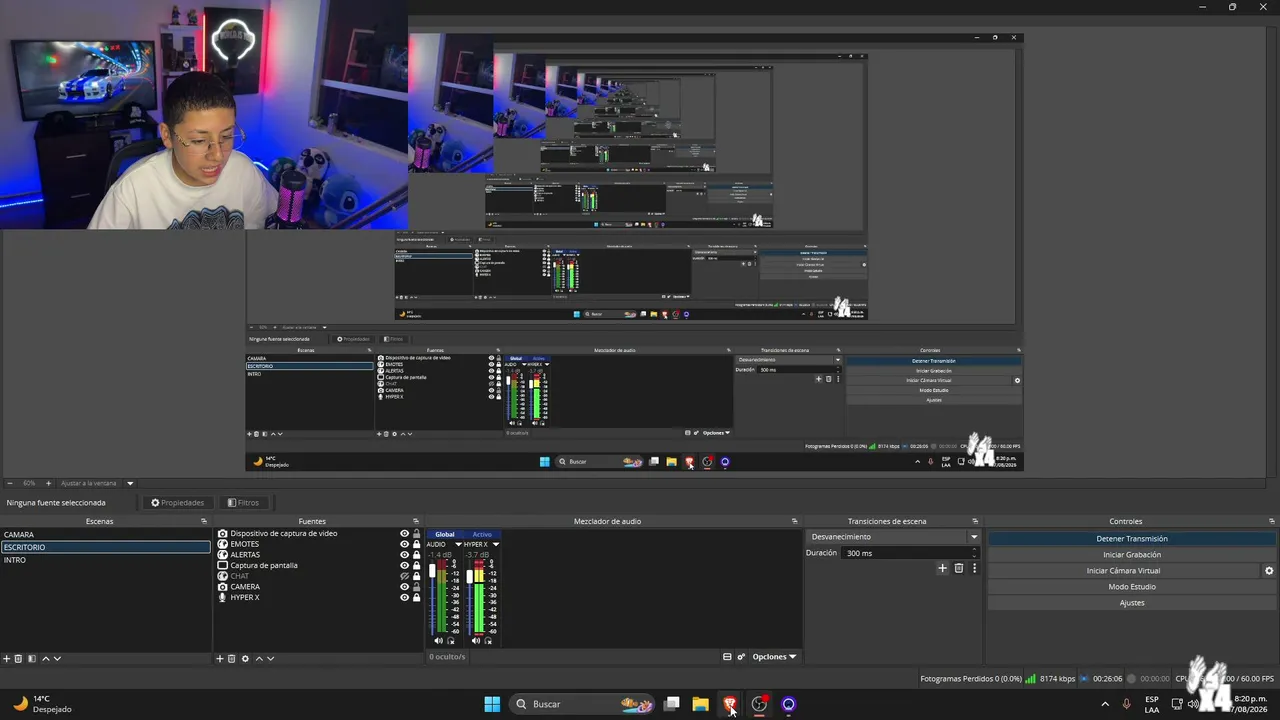Mute the HYPER X mixer channel
Viewport: 1280px width, 720px height.
[476, 641]
